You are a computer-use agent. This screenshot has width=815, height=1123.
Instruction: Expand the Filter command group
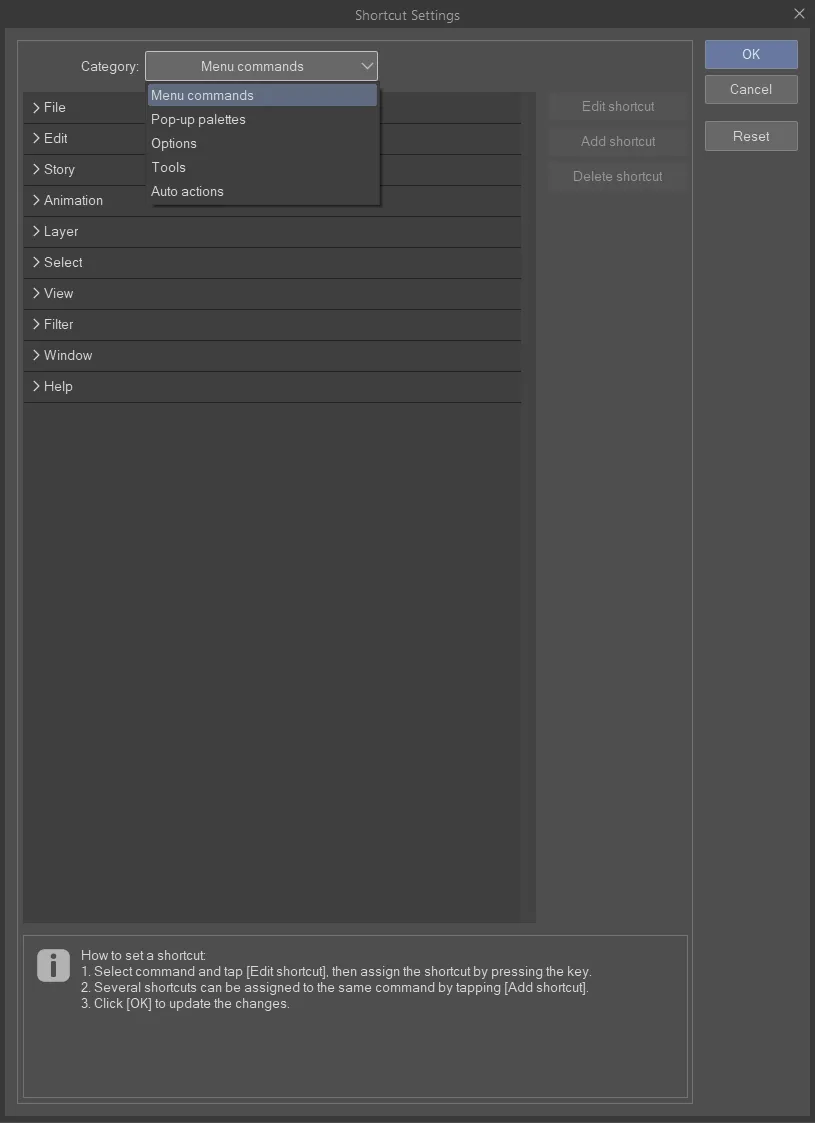(x=37, y=325)
